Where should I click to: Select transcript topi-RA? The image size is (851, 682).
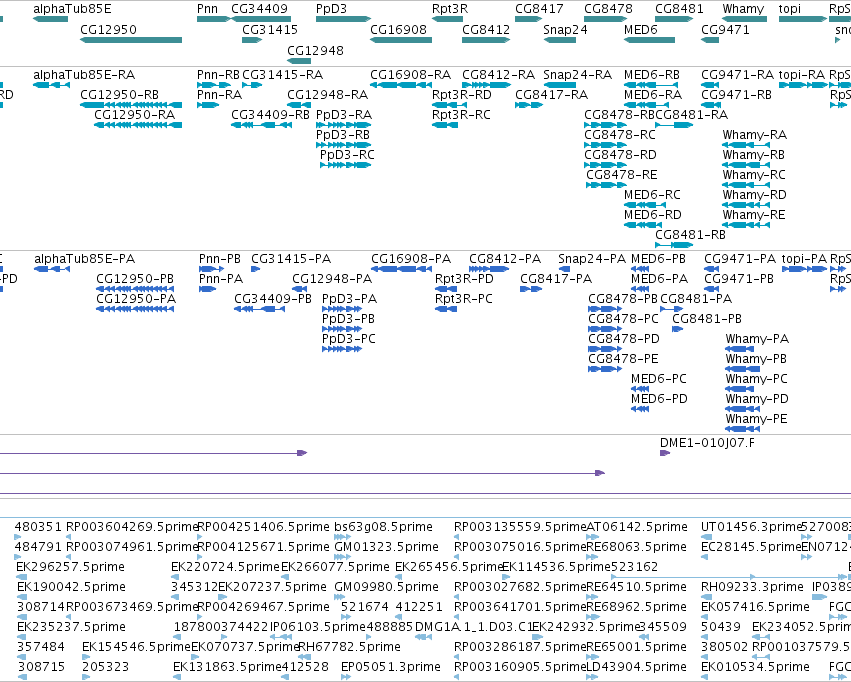tap(803, 75)
